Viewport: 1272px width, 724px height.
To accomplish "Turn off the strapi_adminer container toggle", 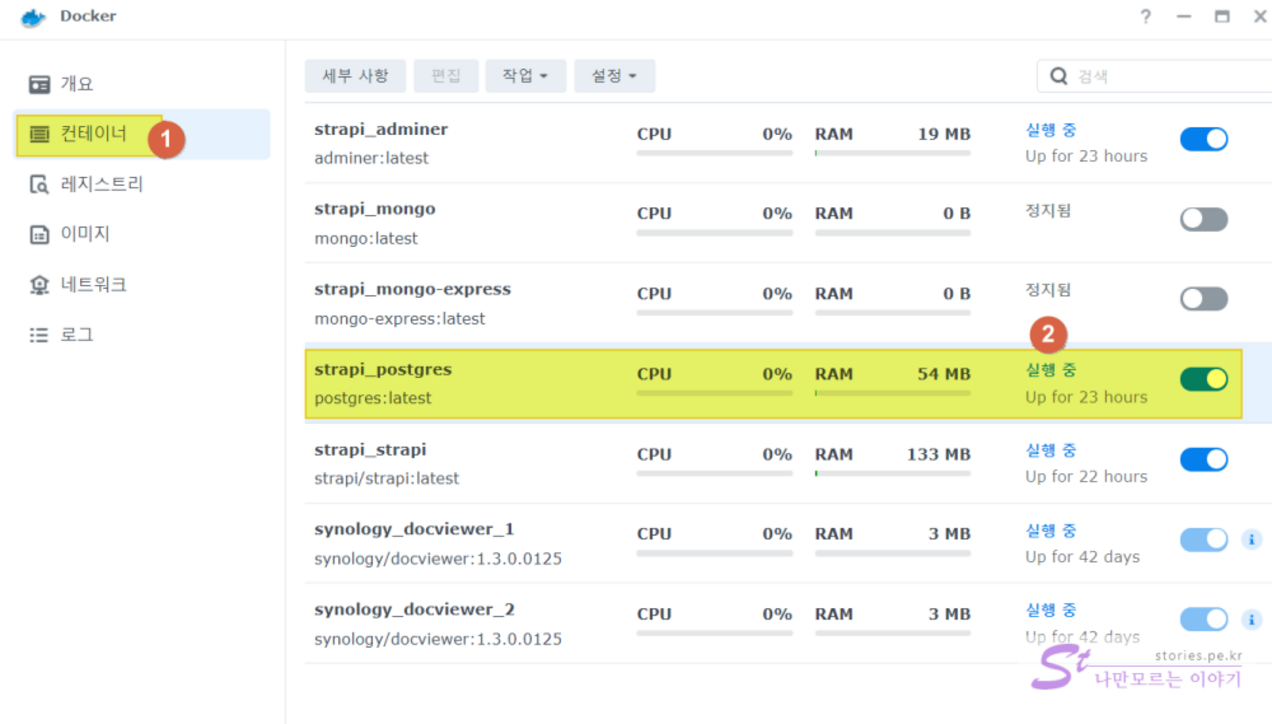I will [1203, 139].
